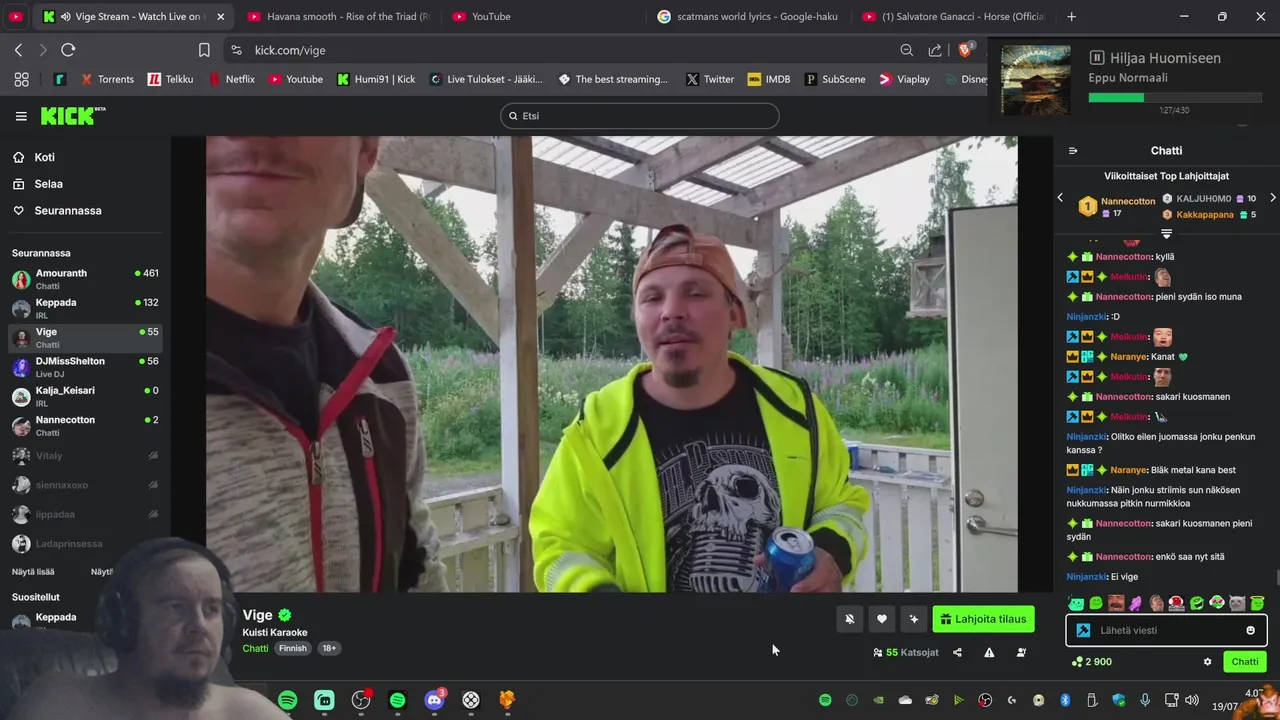Bookmark this page with bookmark icon

(204, 50)
